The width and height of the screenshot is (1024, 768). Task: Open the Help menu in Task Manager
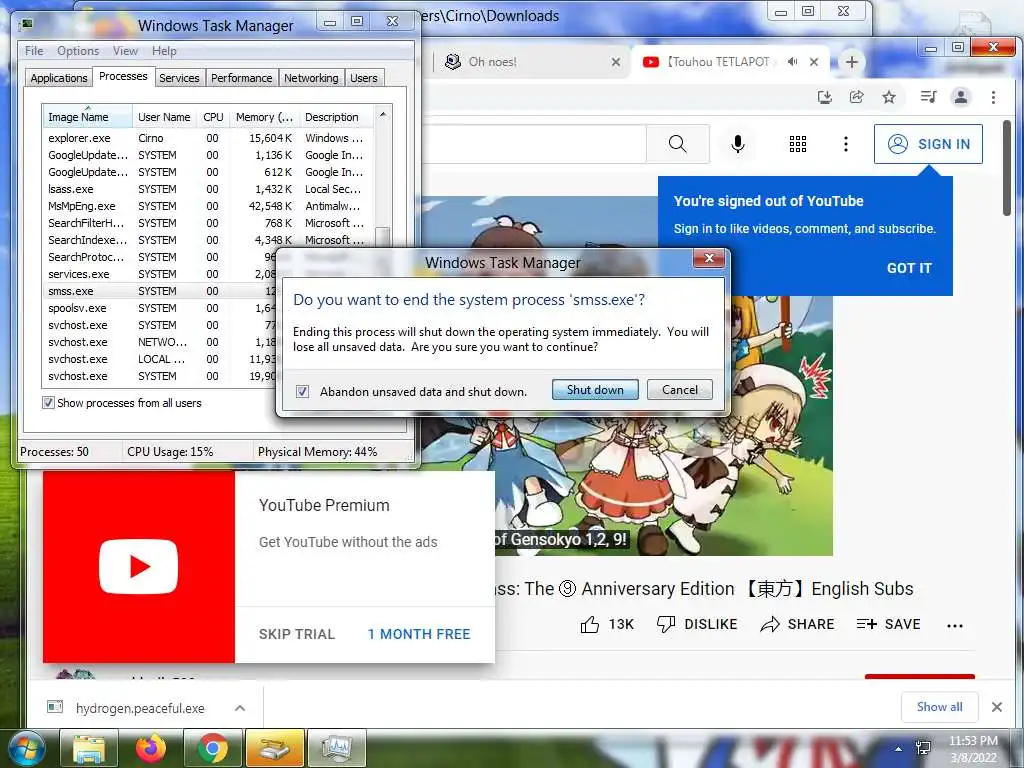click(x=164, y=51)
